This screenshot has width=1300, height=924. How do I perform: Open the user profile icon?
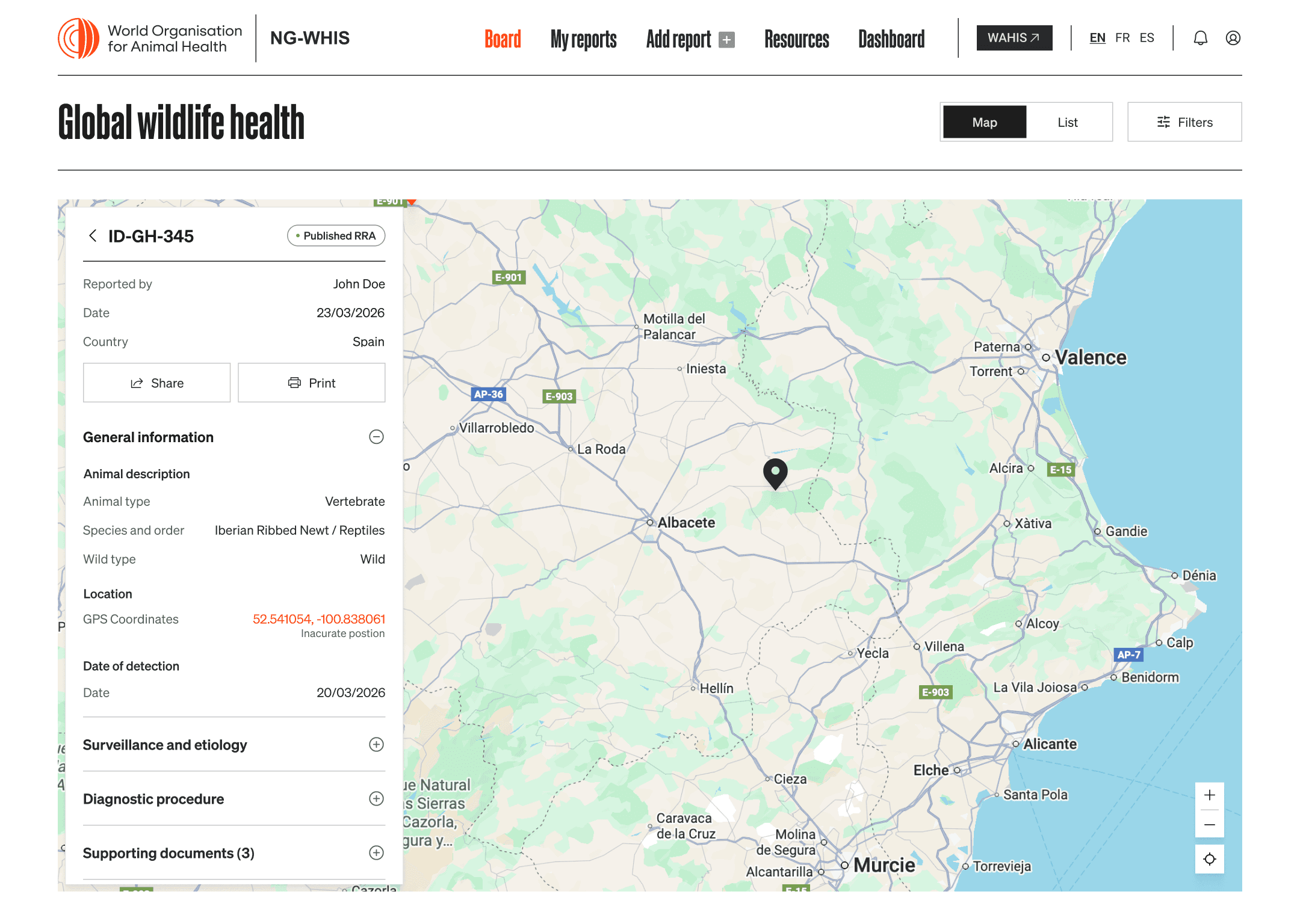[1233, 38]
